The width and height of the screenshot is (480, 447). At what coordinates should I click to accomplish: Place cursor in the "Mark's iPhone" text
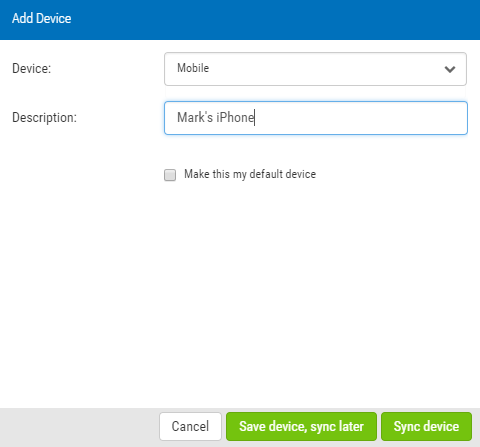pos(215,118)
